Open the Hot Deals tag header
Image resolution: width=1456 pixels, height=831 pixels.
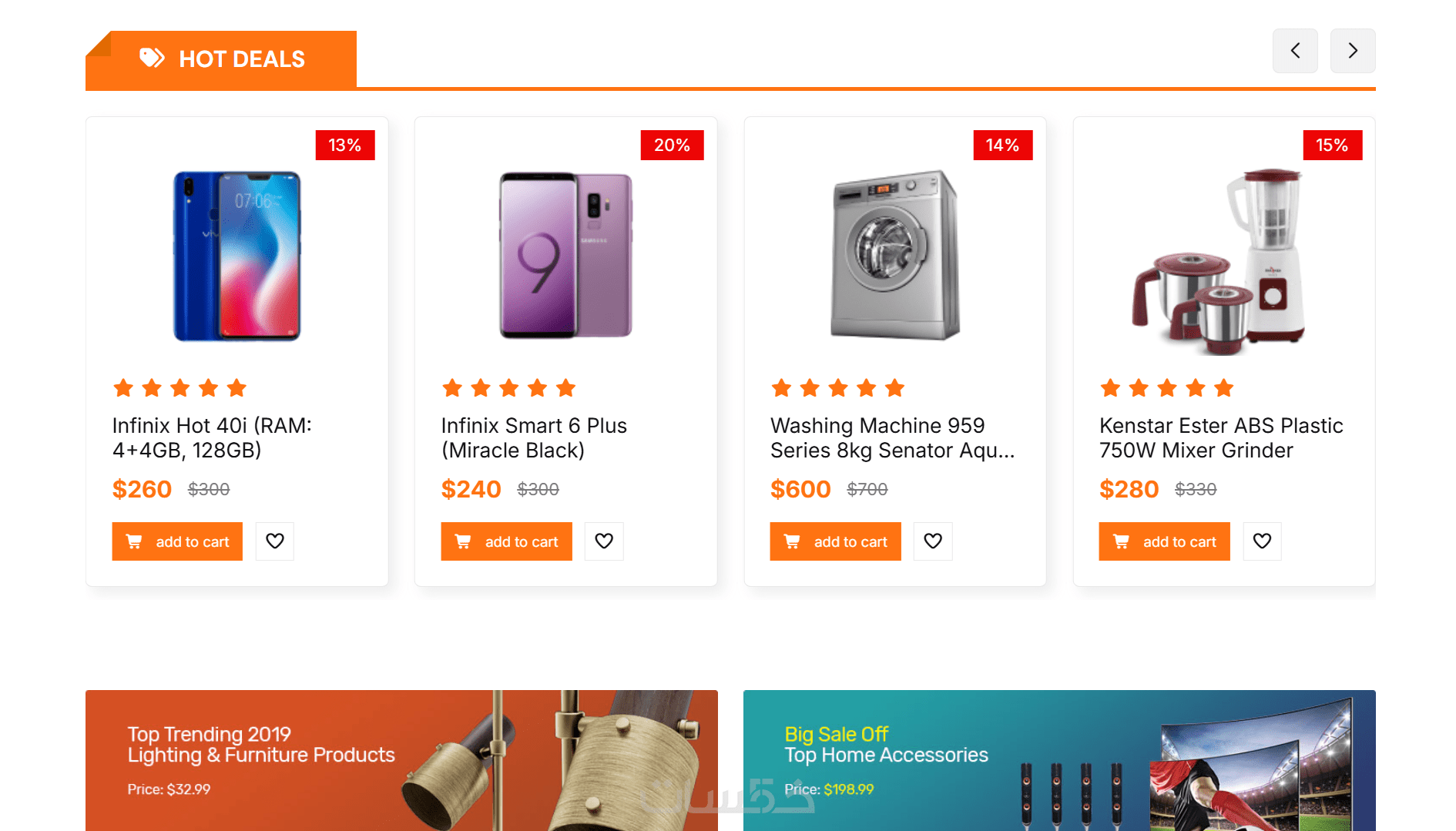point(241,59)
